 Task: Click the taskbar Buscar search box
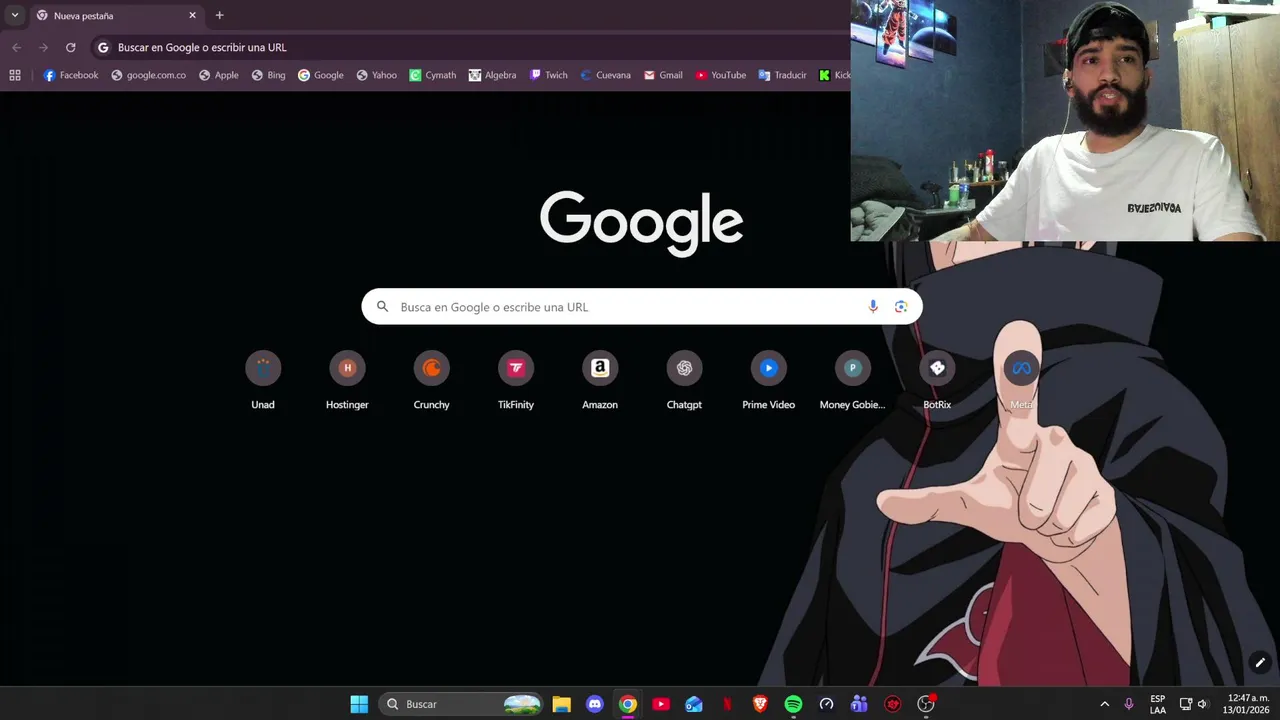point(463,704)
